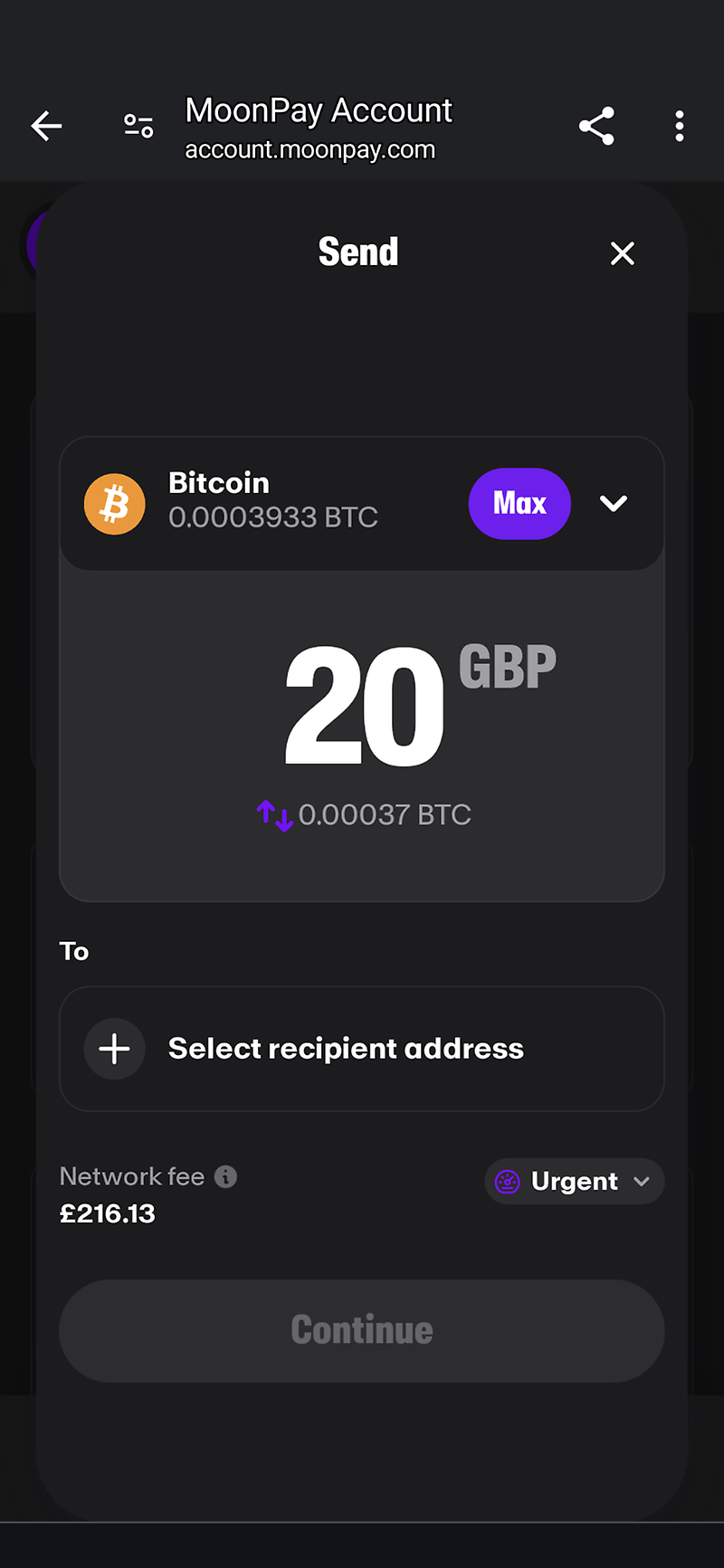
Task: Open the three-dot browser menu
Action: [679, 127]
